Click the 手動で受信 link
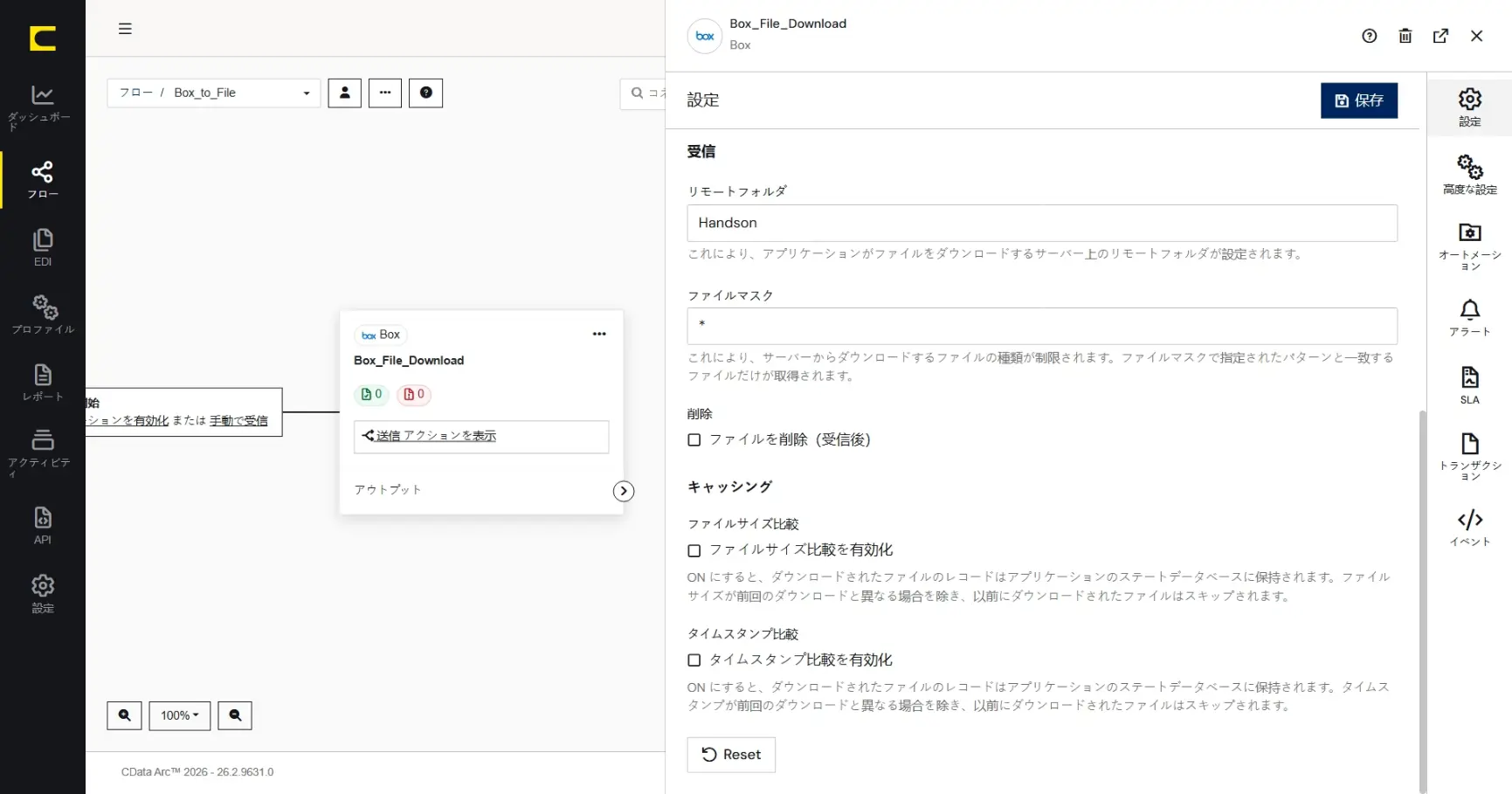The width and height of the screenshot is (1512, 794). (x=238, y=420)
